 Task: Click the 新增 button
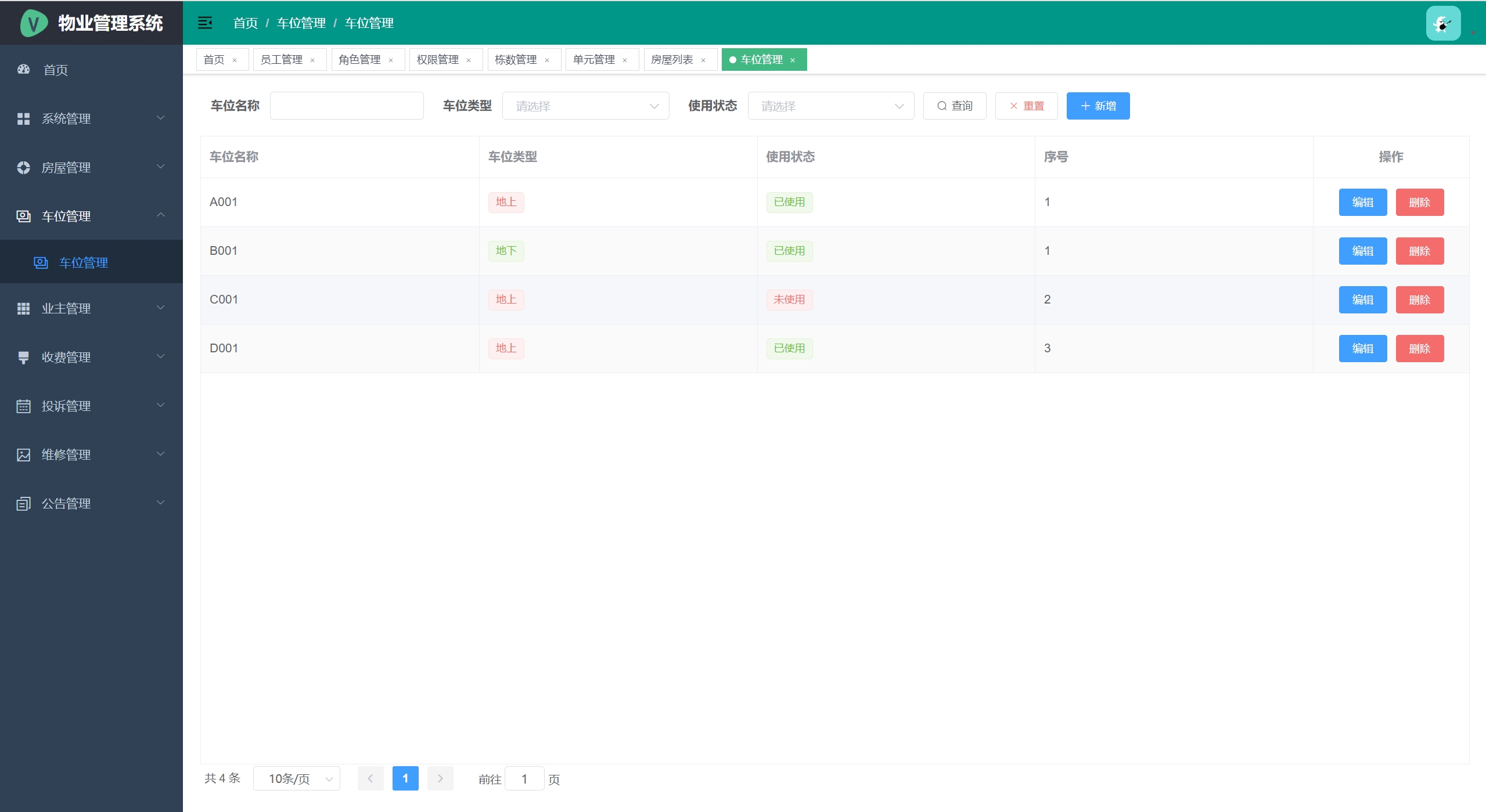coord(1098,106)
